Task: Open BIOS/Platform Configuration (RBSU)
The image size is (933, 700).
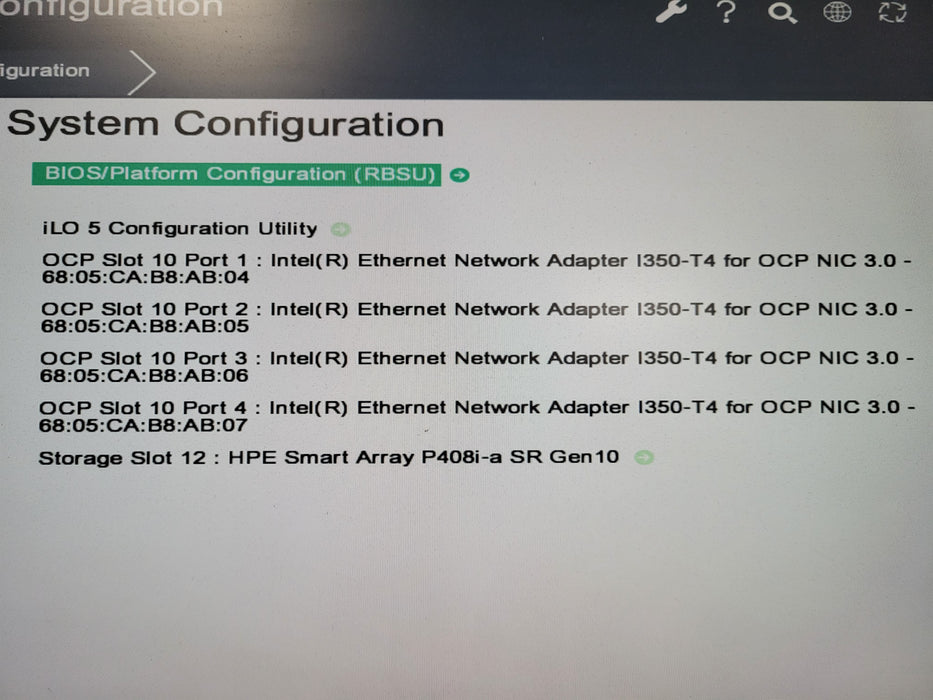Action: tap(236, 174)
